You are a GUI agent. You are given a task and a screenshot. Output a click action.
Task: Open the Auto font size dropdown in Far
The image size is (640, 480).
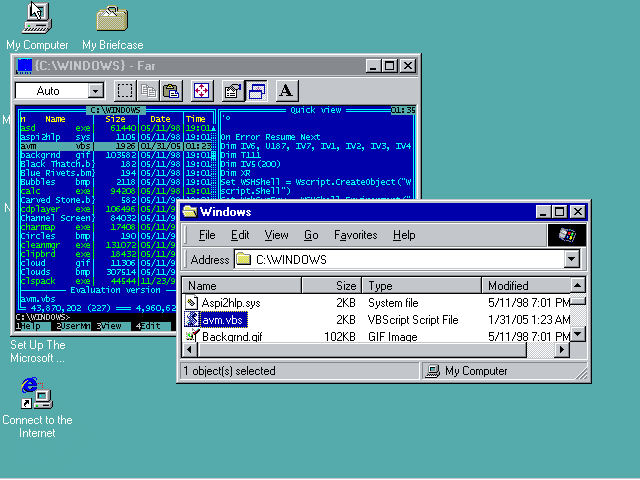coord(96,91)
